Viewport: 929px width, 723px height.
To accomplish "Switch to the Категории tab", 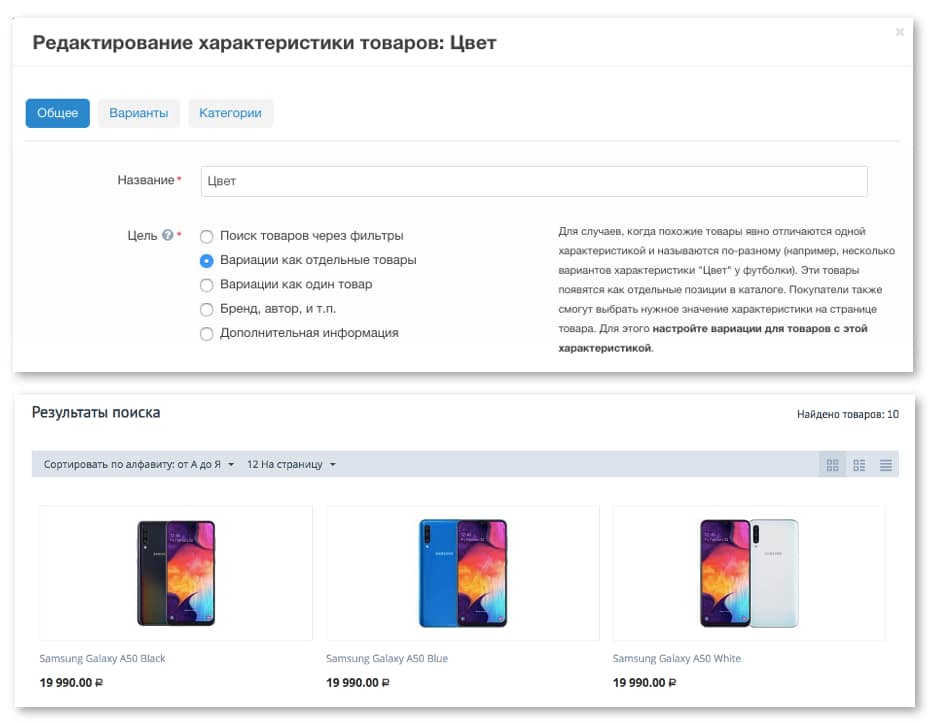I will pos(230,113).
